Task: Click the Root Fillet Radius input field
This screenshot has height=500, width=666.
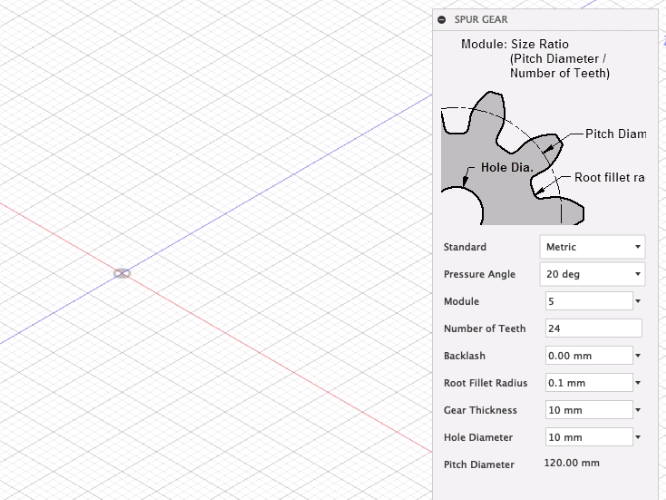Action: tap(589, 383)
